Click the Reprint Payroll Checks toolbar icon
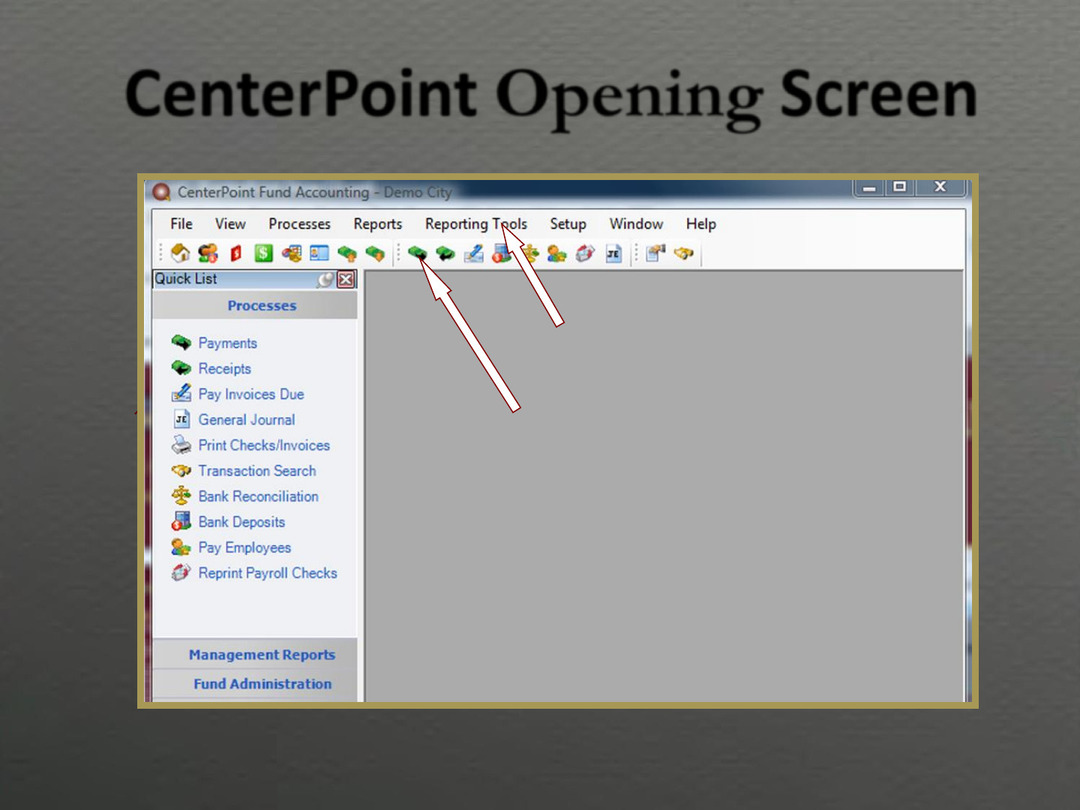 (585, 253)
